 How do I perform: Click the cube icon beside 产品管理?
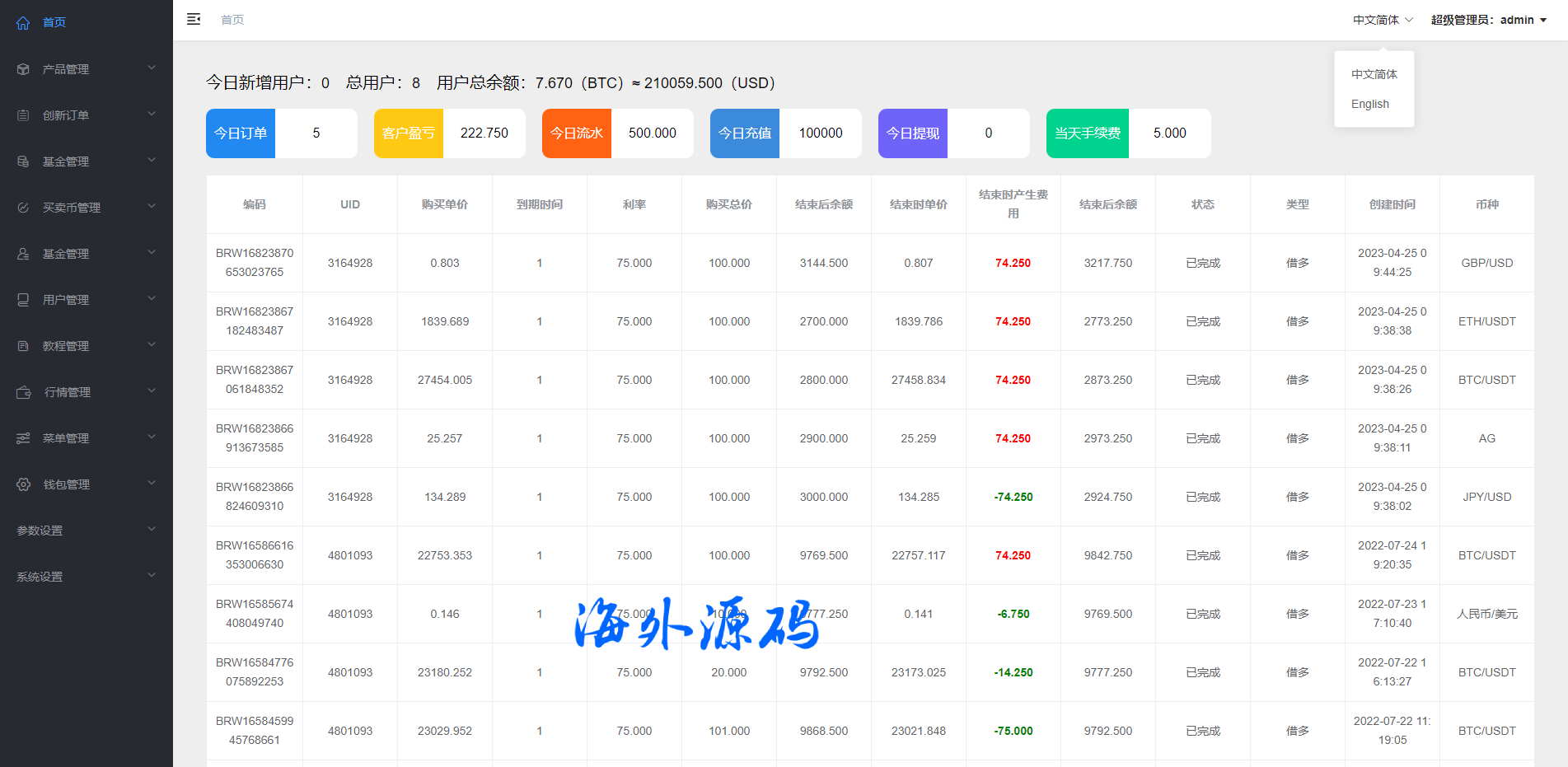click(23, 69)
